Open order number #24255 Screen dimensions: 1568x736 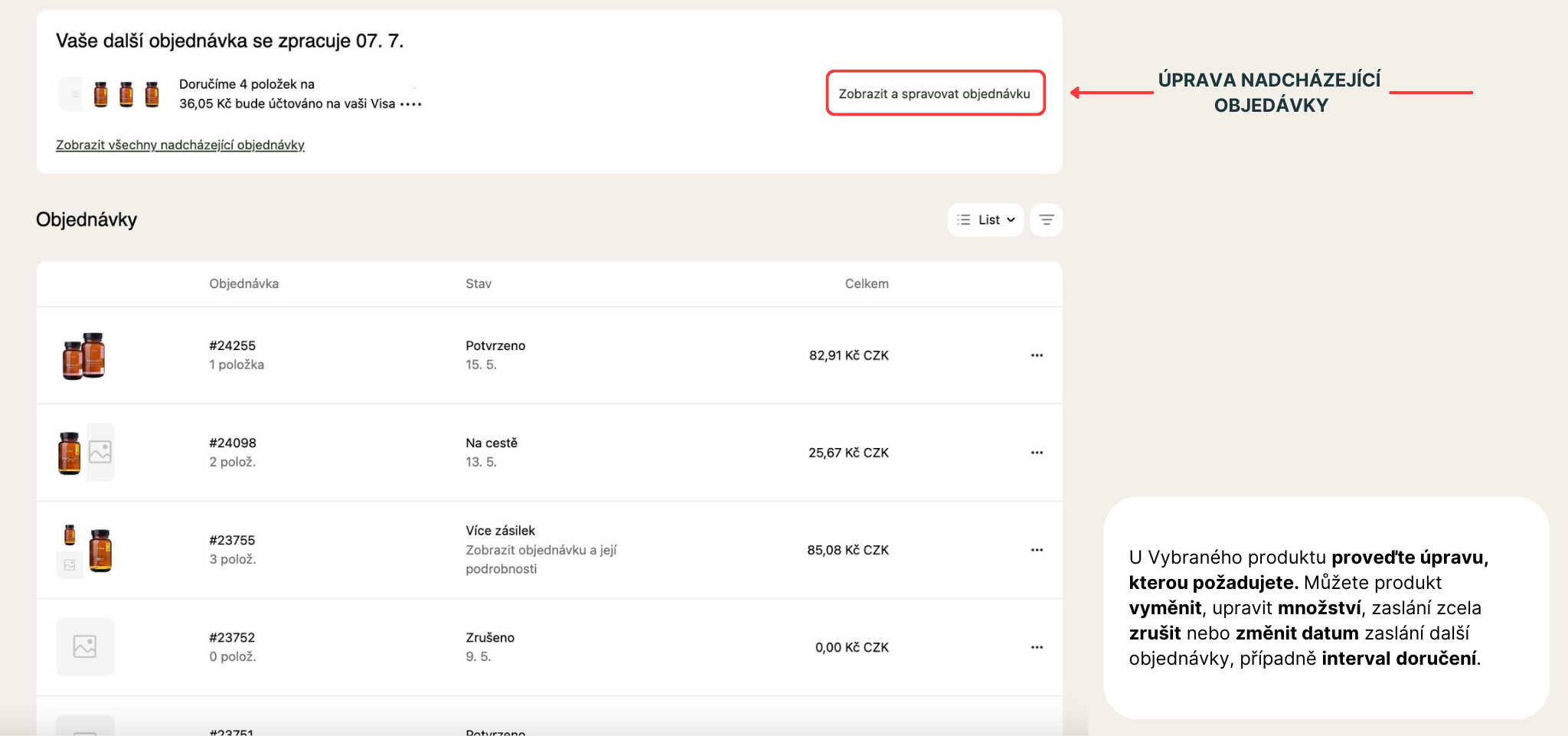click(x=232, y=345)
